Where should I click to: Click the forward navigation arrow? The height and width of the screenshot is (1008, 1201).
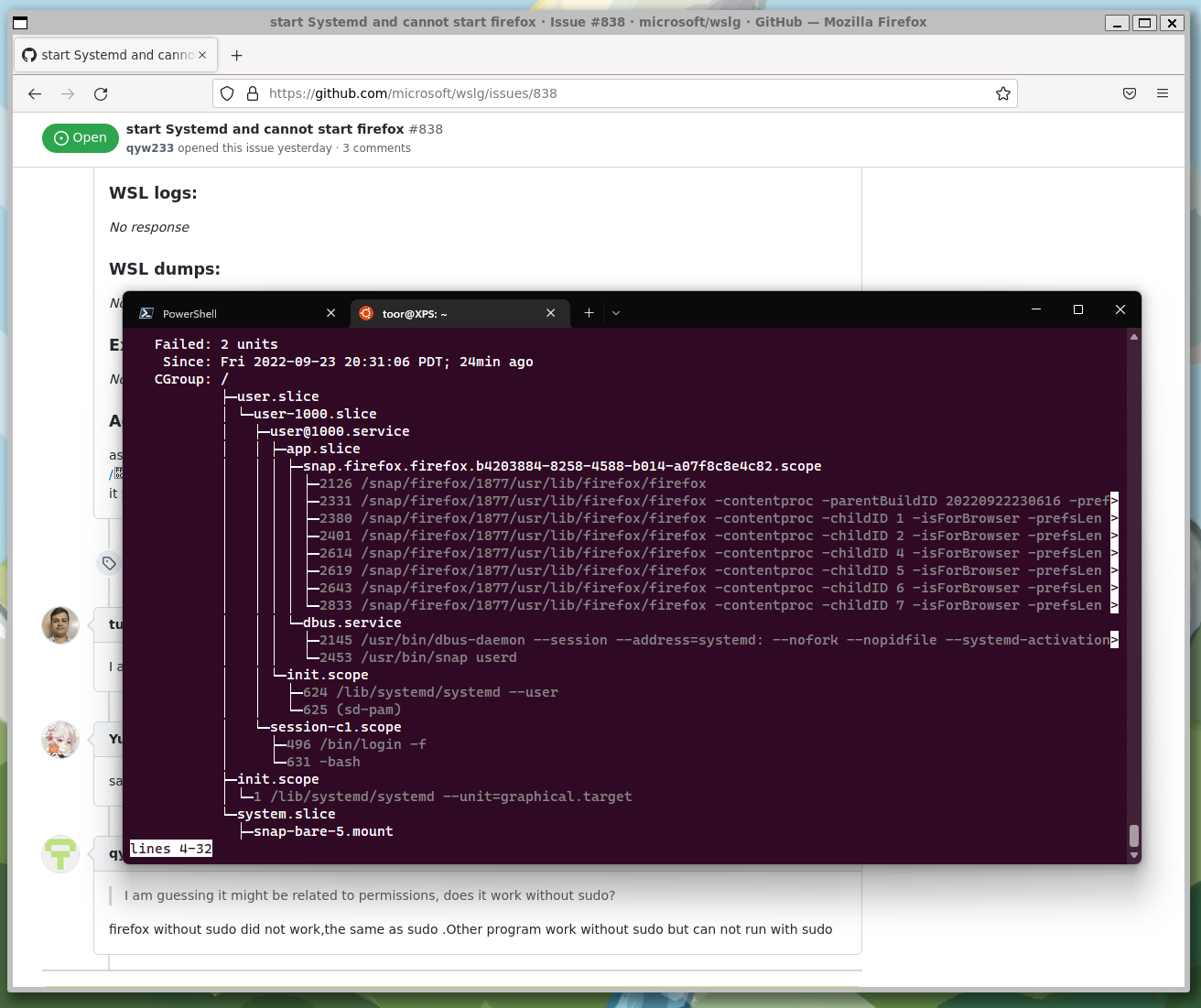(68, 93)
